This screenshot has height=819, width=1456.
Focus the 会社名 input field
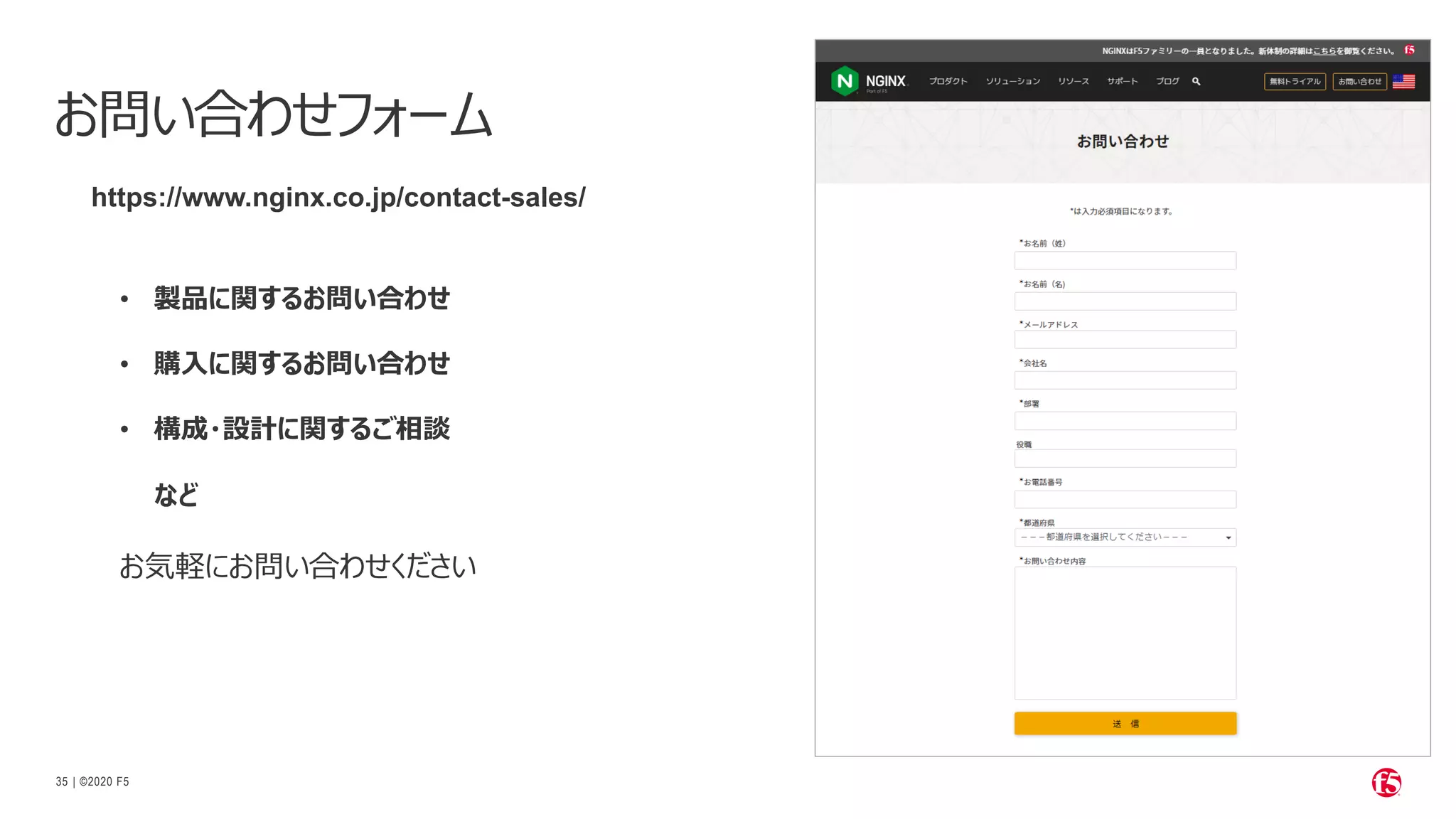(x=1125, y=380)
